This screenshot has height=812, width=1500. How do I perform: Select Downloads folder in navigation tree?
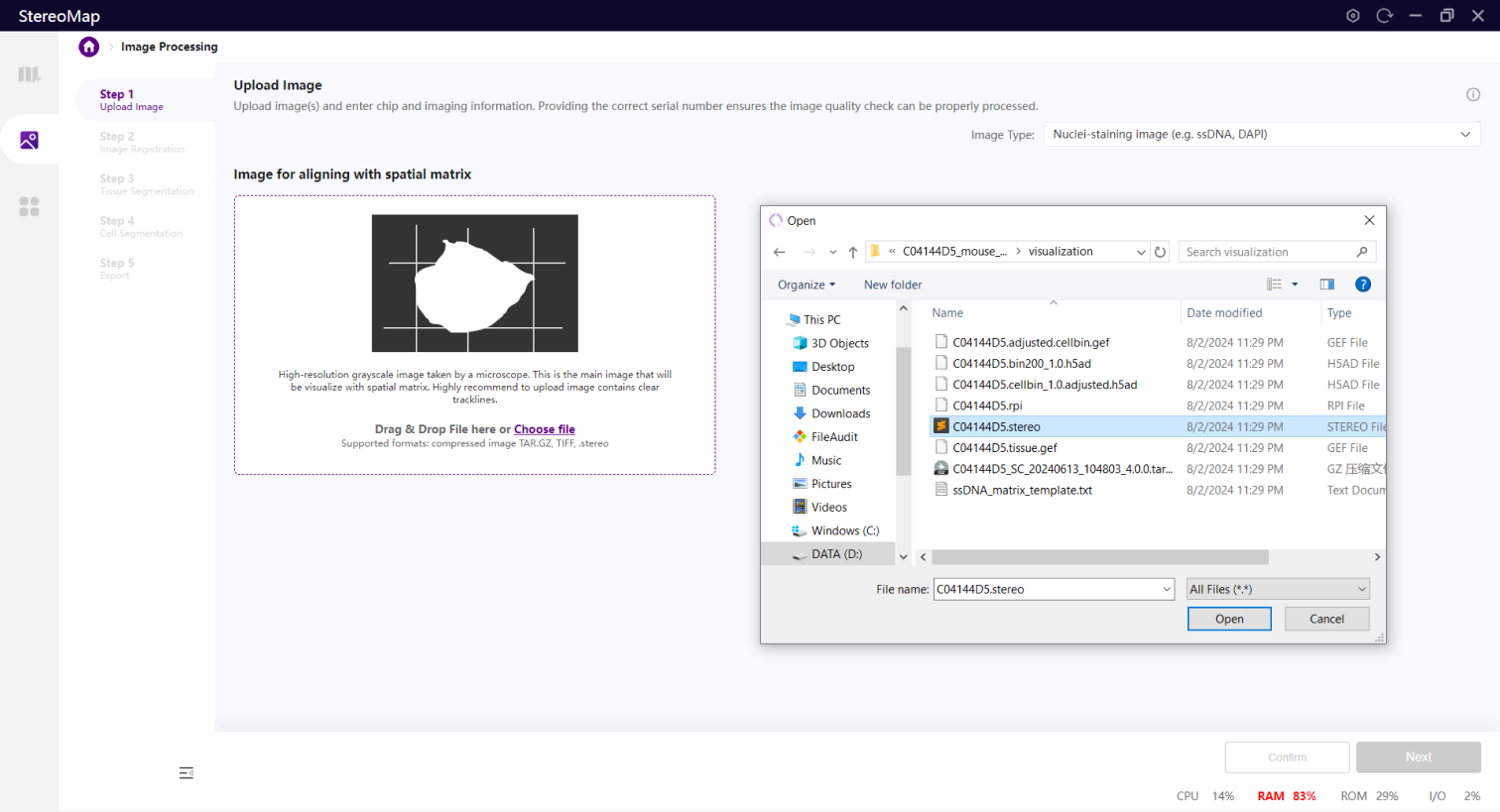(839, 413)
